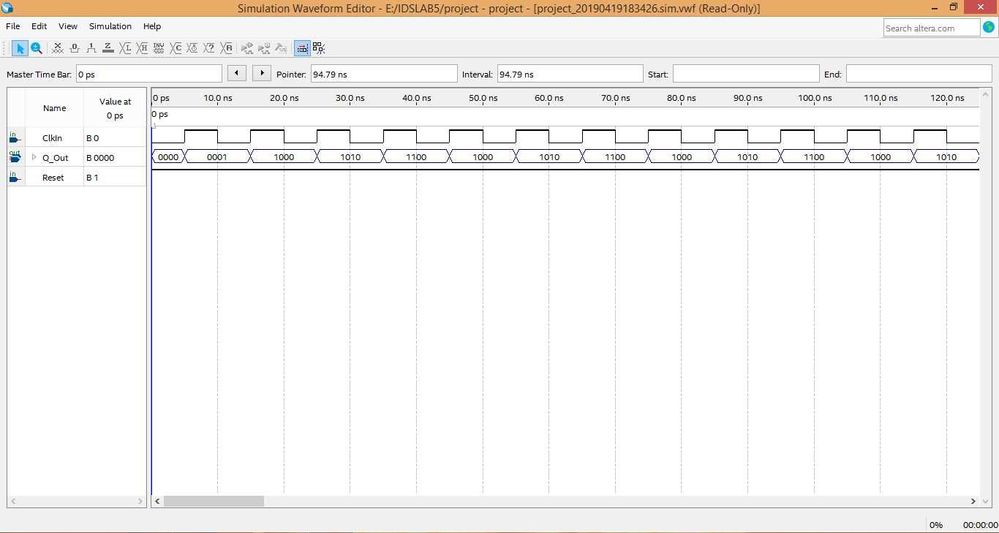
Task: Click the Weak Low (L) icon
Action: [126, 48]
